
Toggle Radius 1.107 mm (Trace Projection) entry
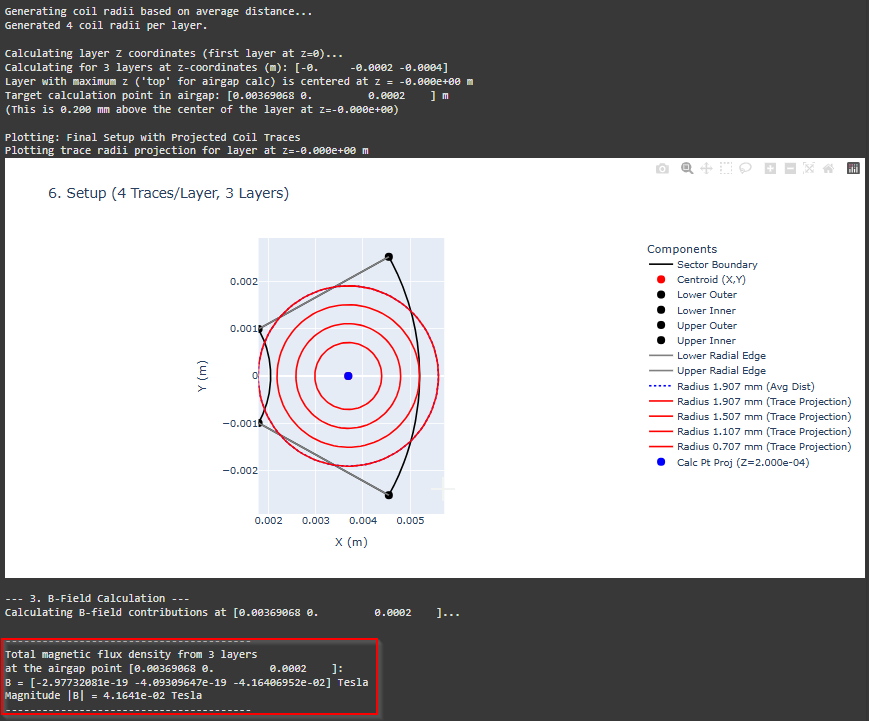click(x=750, y=431)
